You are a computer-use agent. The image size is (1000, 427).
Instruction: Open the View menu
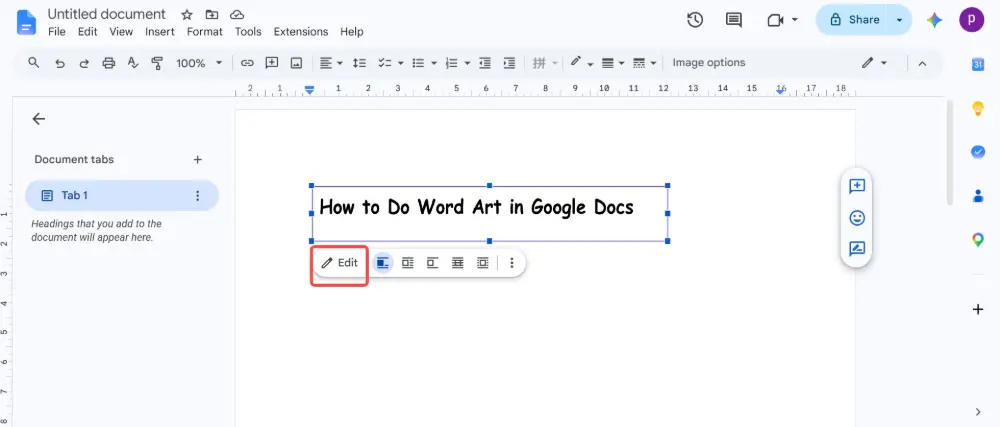coord(121,32)
